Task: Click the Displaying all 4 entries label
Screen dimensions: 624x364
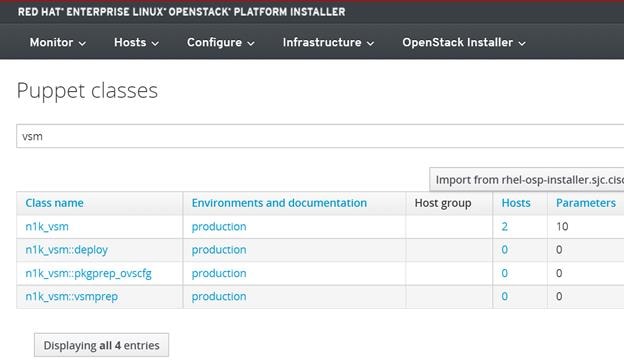Action: 101,345
